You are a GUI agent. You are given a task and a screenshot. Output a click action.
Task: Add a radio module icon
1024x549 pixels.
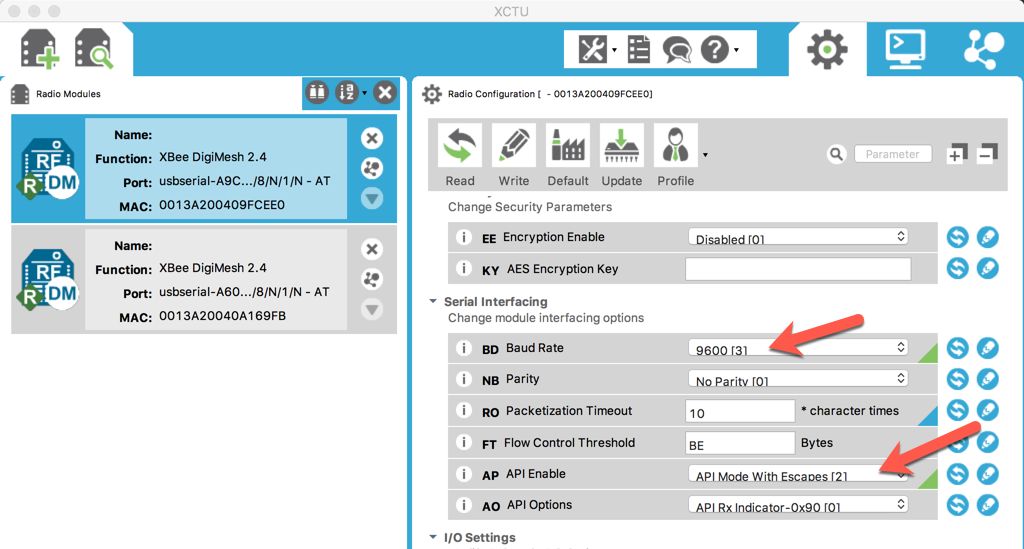pyautogui.click(x=40, y=48)
